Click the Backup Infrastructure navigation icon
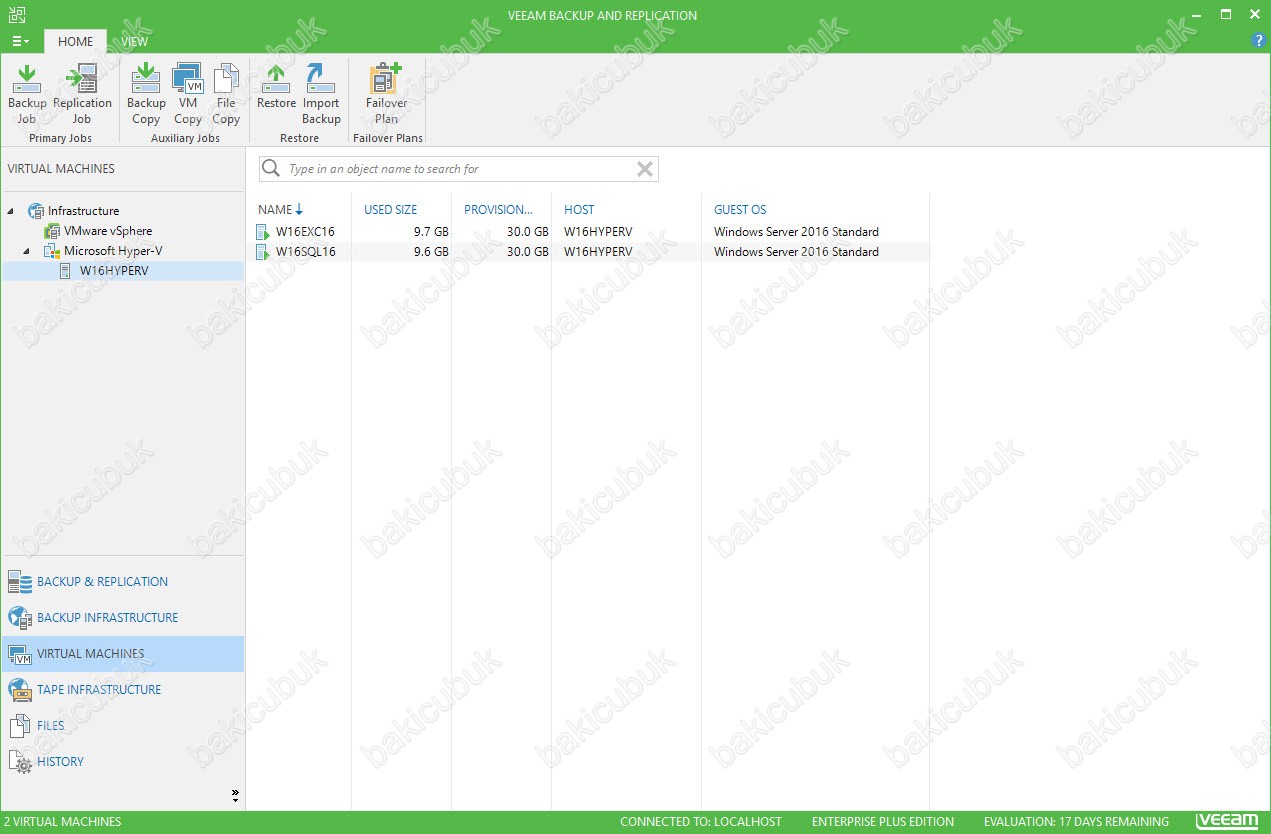Viewport: 1271px width, 834px height. tap(20, 618)
